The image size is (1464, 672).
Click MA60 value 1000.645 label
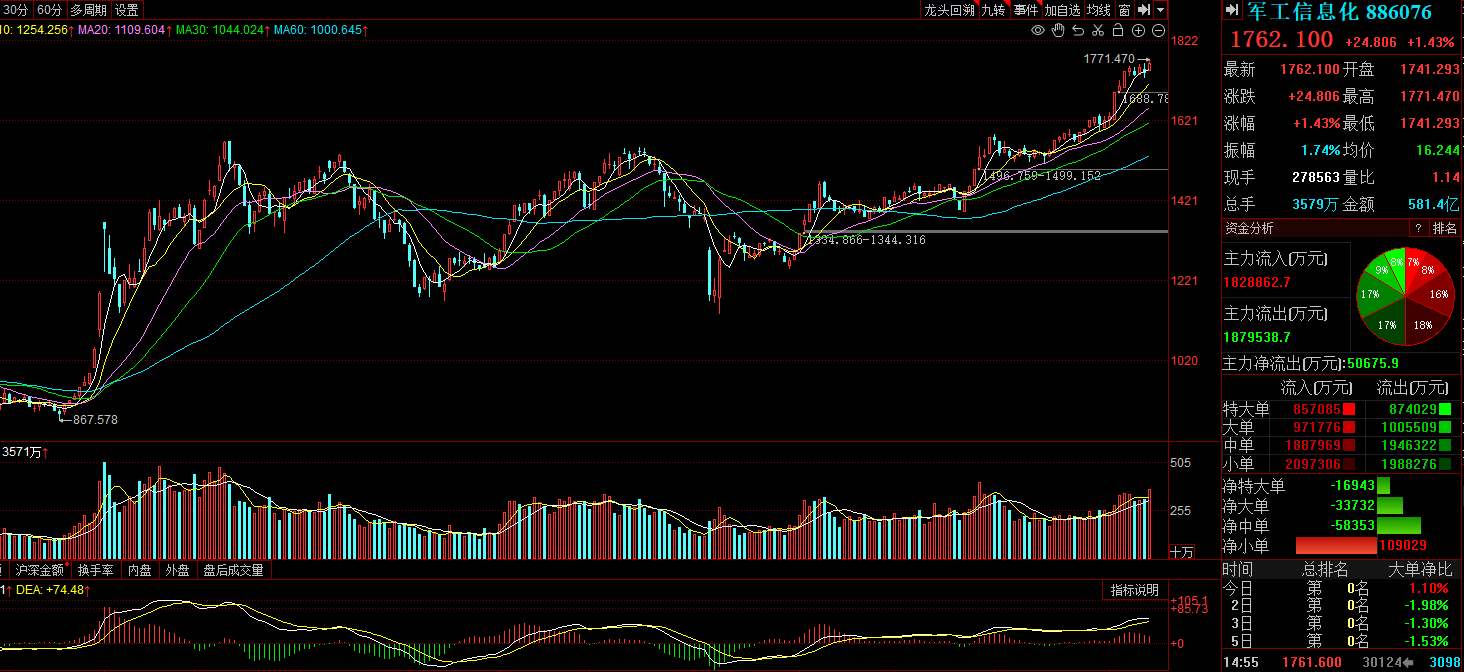click(320, 30)
